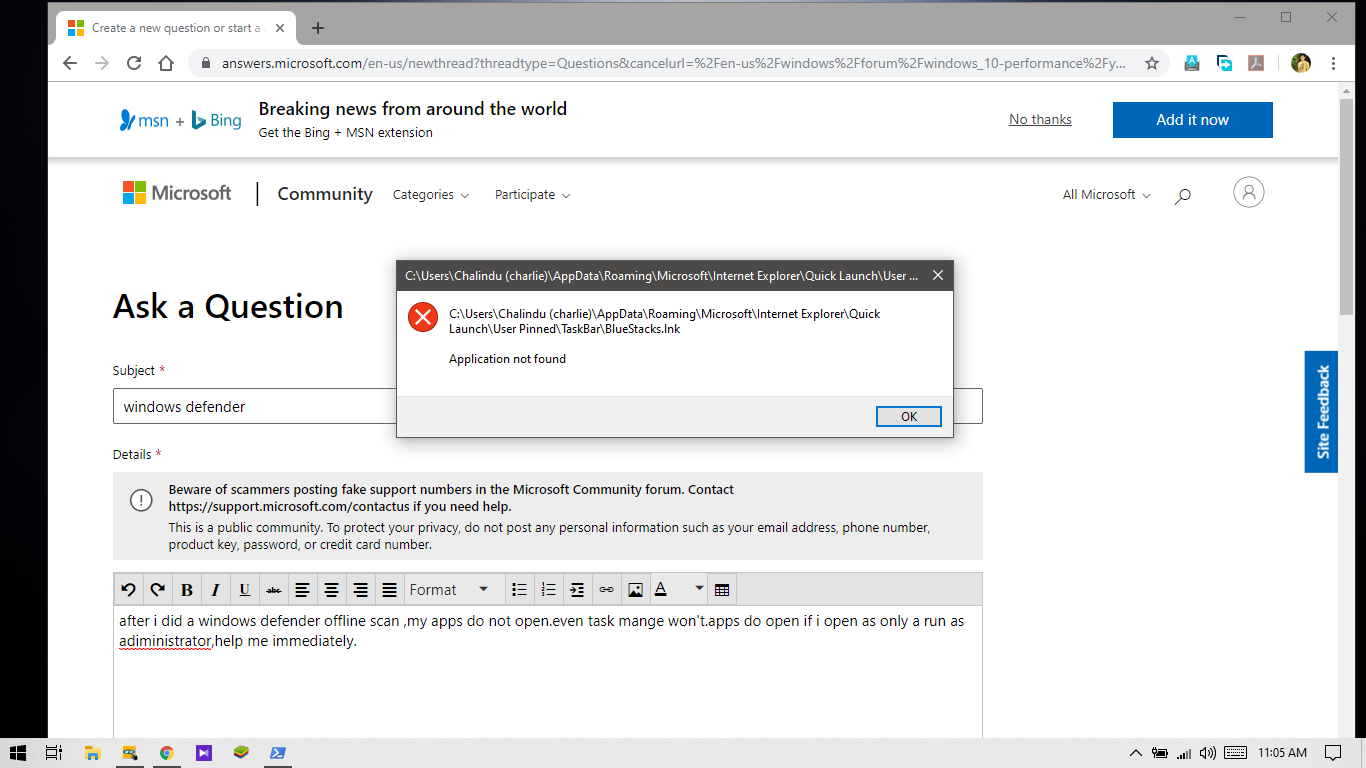Screen dimensions: 1366x768
Task: Open the Action Center notifications
Action: (1332, 753)
